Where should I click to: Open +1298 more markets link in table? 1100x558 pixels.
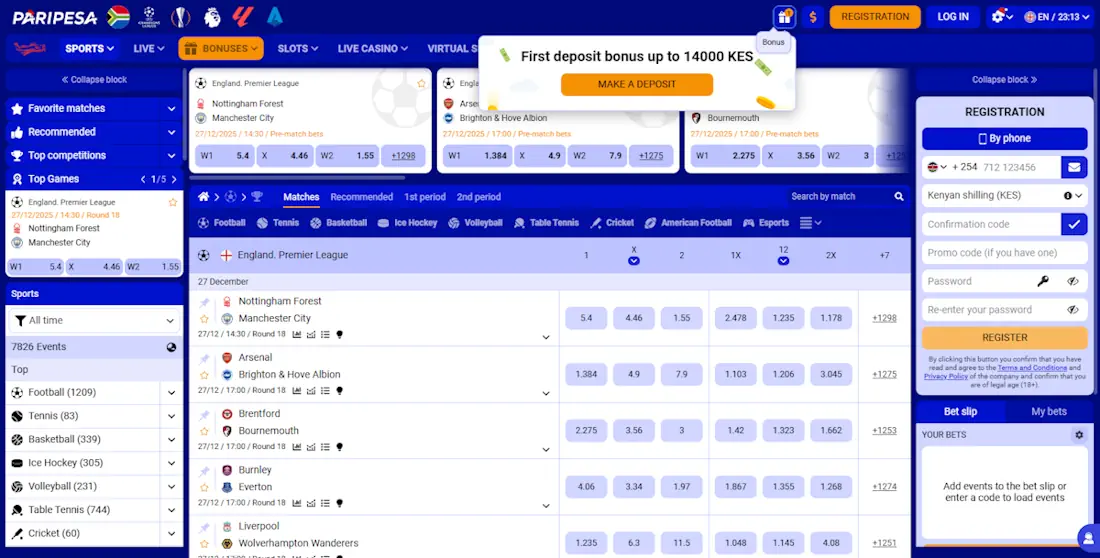coord(884,318)
